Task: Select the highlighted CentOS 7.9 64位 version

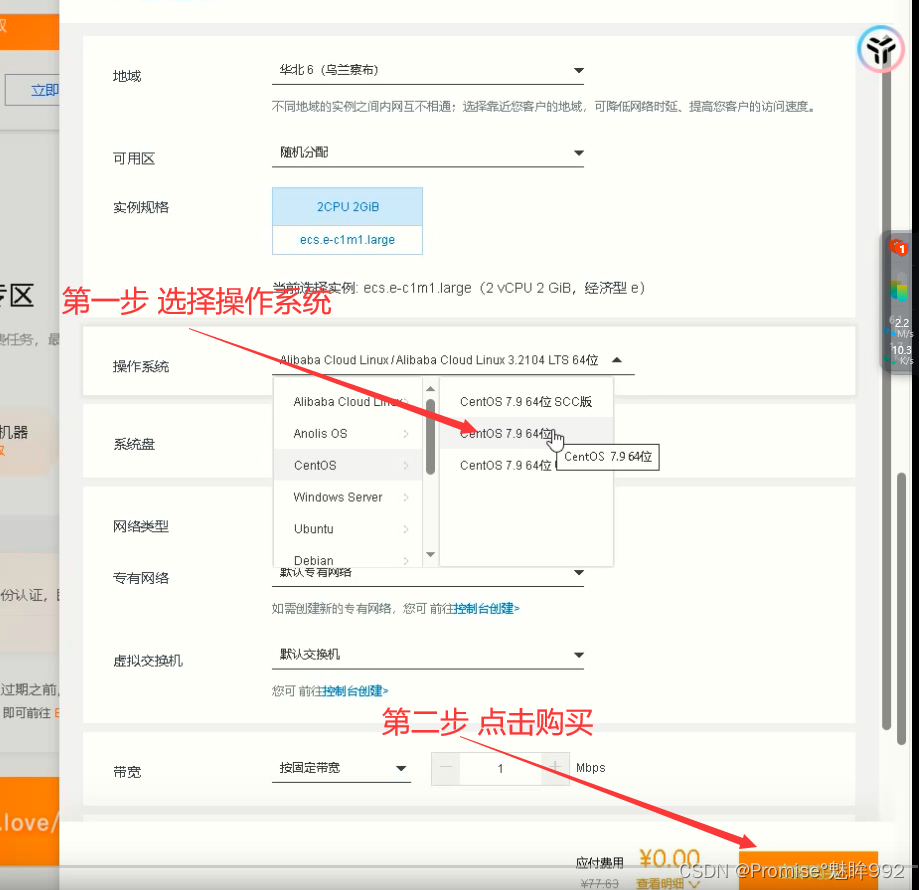Action: coord(526,434)
